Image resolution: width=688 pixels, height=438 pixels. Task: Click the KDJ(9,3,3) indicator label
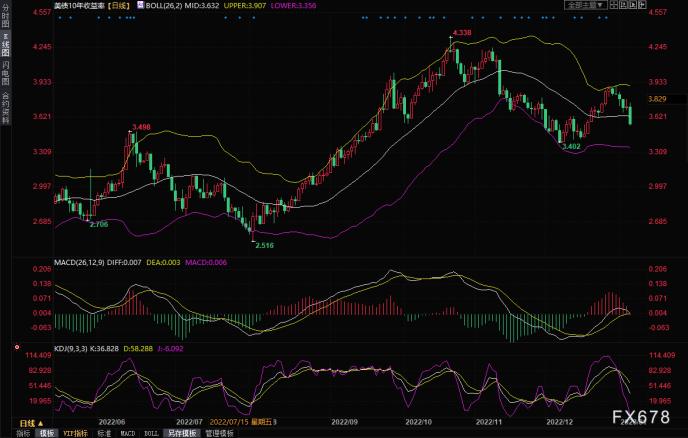[71, 348]
